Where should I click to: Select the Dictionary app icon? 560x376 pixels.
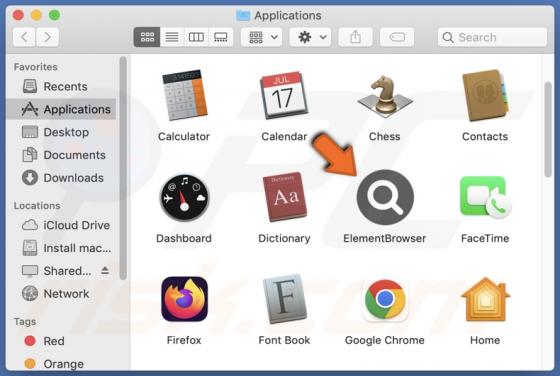(x=284, y=197)
